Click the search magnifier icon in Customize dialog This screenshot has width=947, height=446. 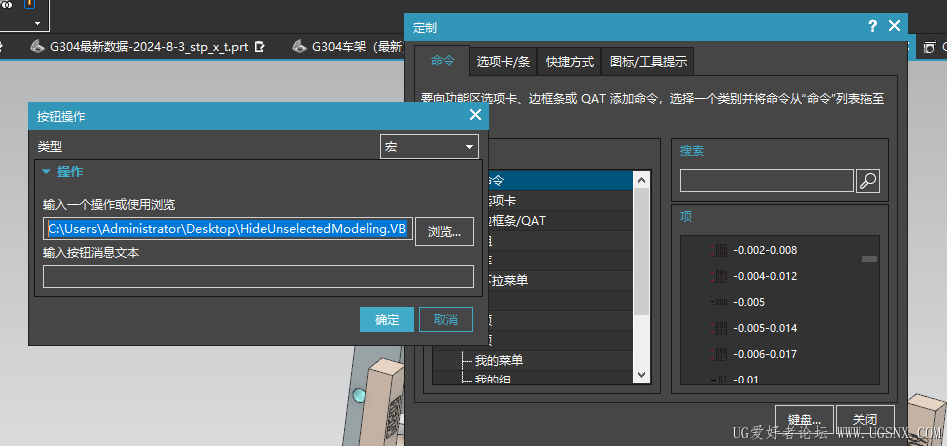[x=868, y=181]
